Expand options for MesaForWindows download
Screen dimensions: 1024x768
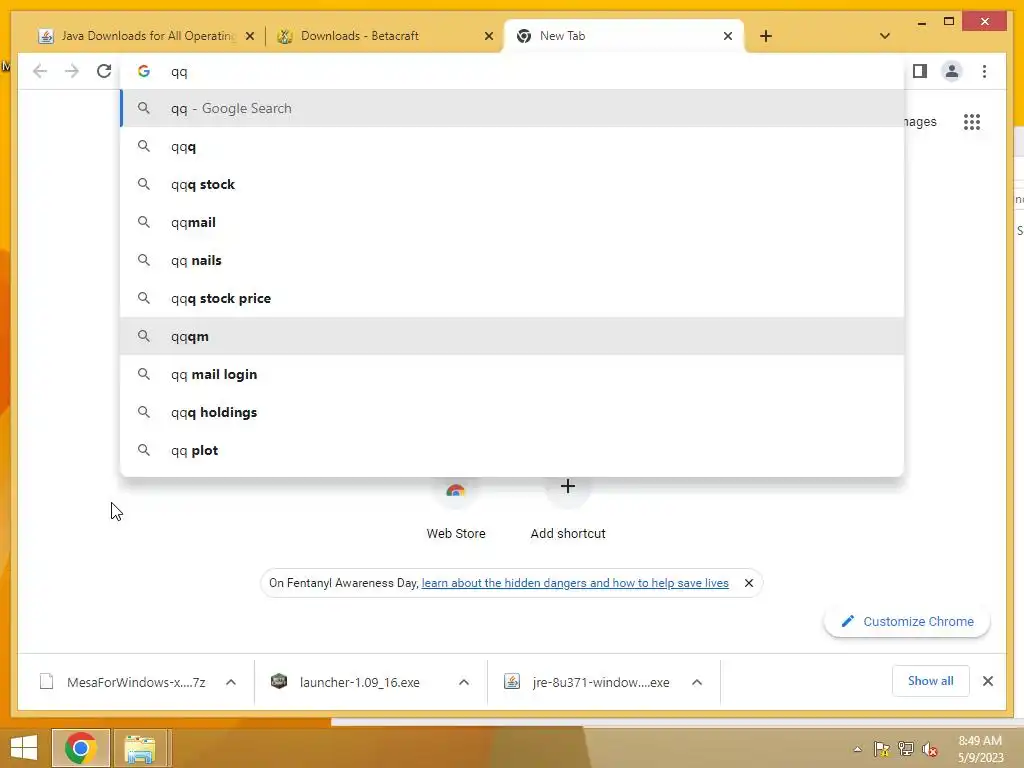(231, 682)
